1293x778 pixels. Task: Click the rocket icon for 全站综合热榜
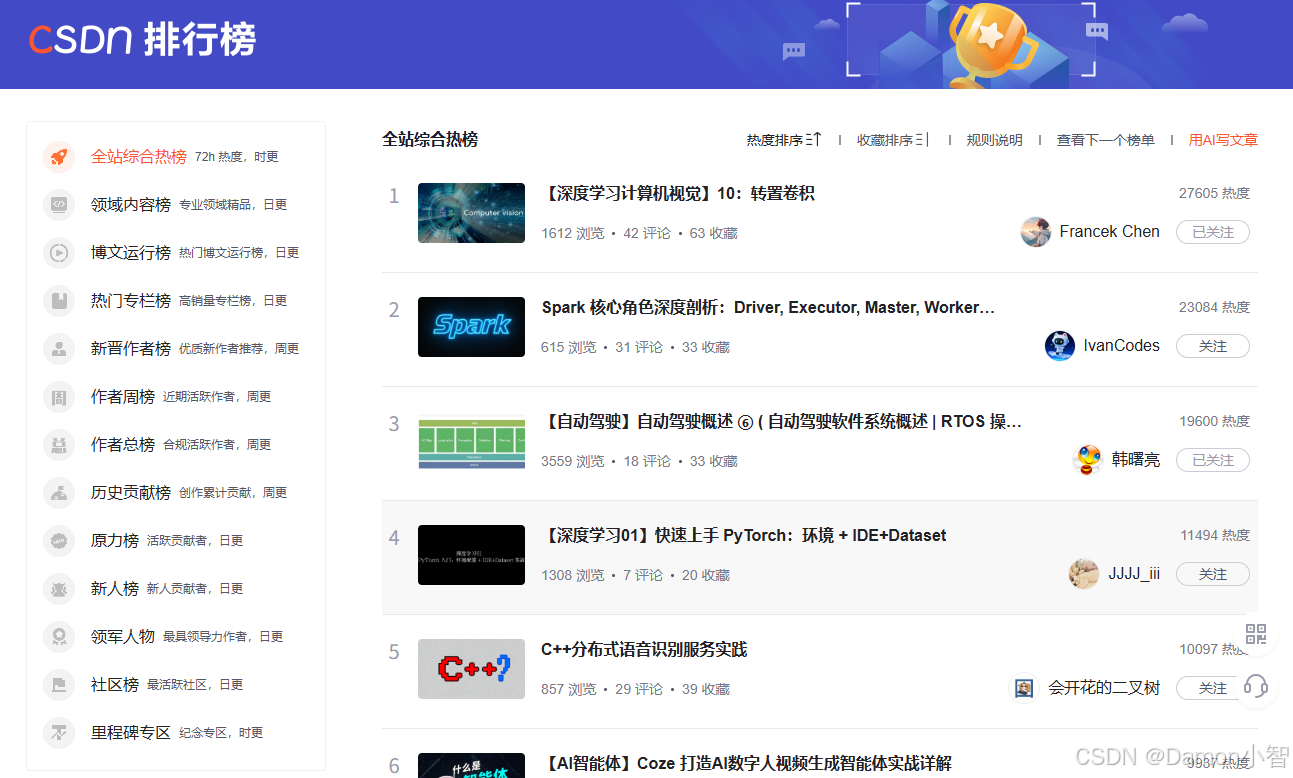(x=59, y=157)
